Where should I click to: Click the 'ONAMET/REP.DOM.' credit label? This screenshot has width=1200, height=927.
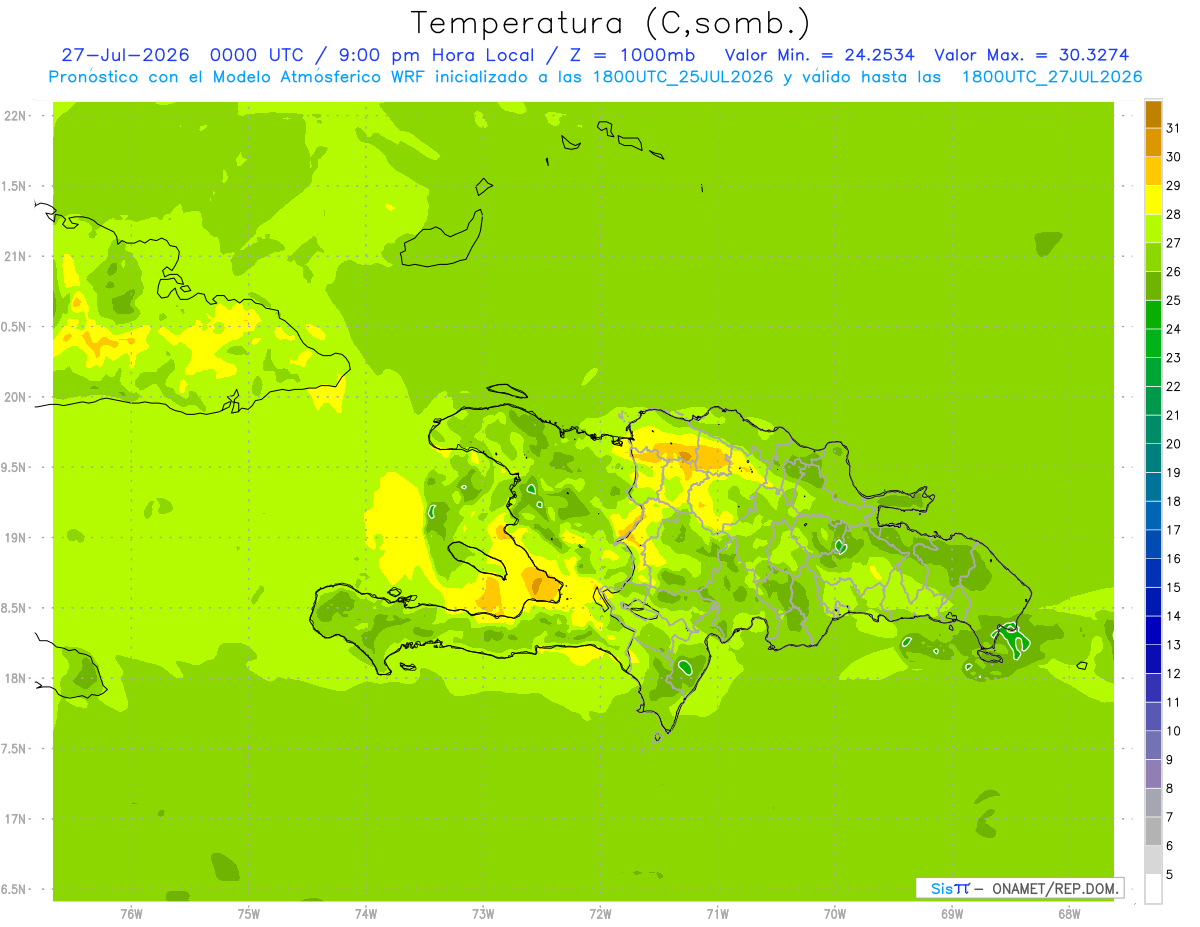[1054, 888]
